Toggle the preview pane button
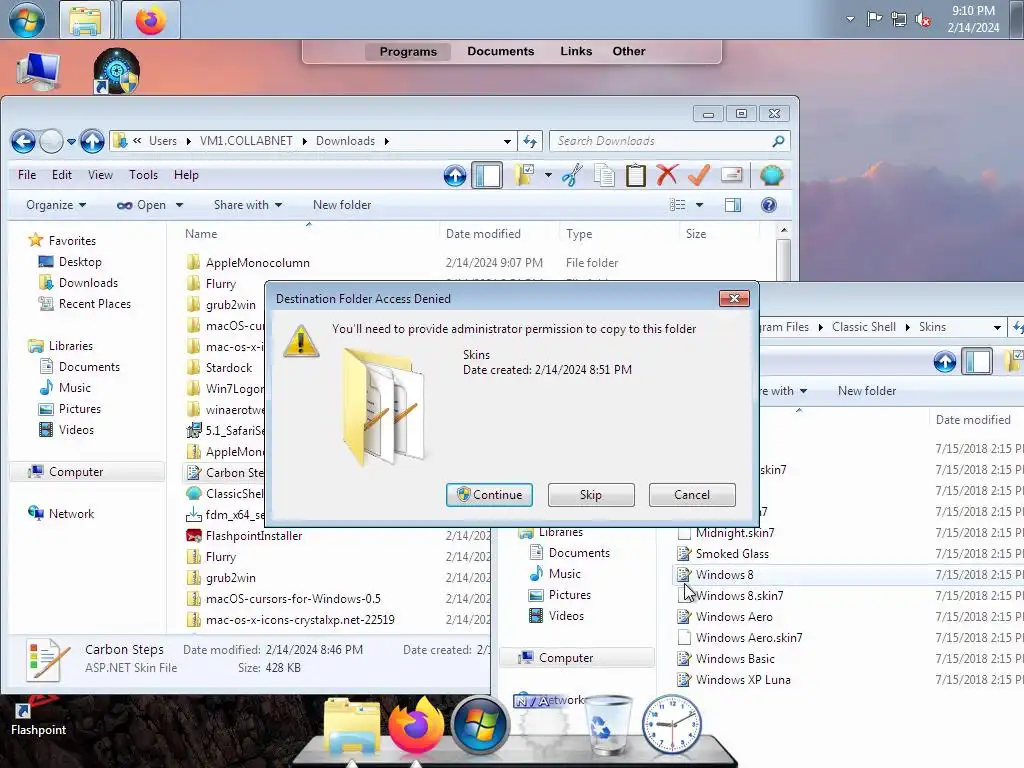Image resolution: width=1024 pixels, height=768 pixels. (x=733, y=205)
